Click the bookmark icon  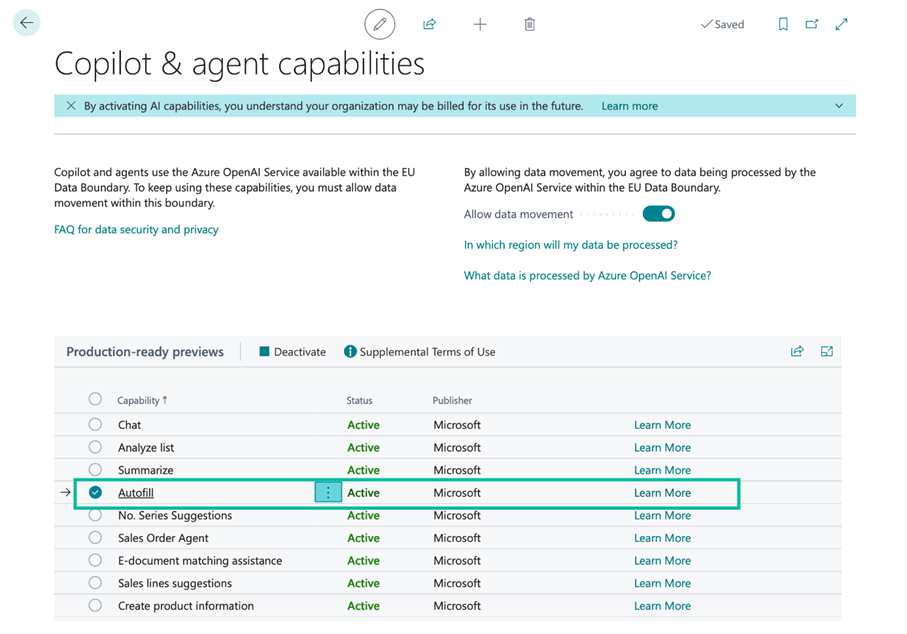point(783,24)
